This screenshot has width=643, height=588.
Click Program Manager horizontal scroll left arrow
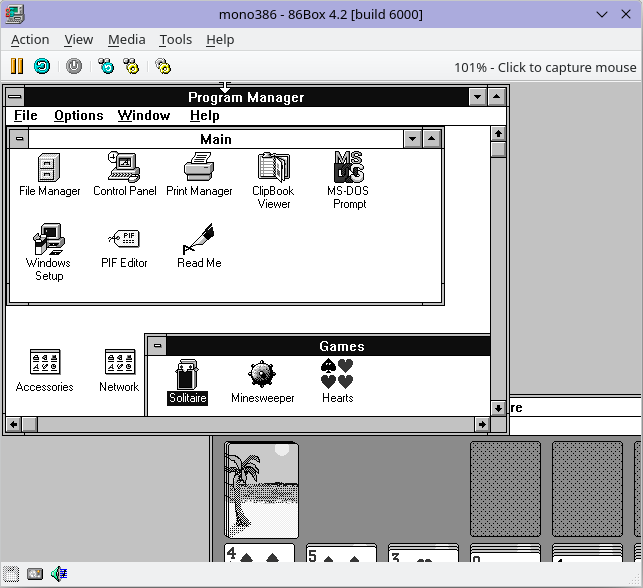[14, 424]
